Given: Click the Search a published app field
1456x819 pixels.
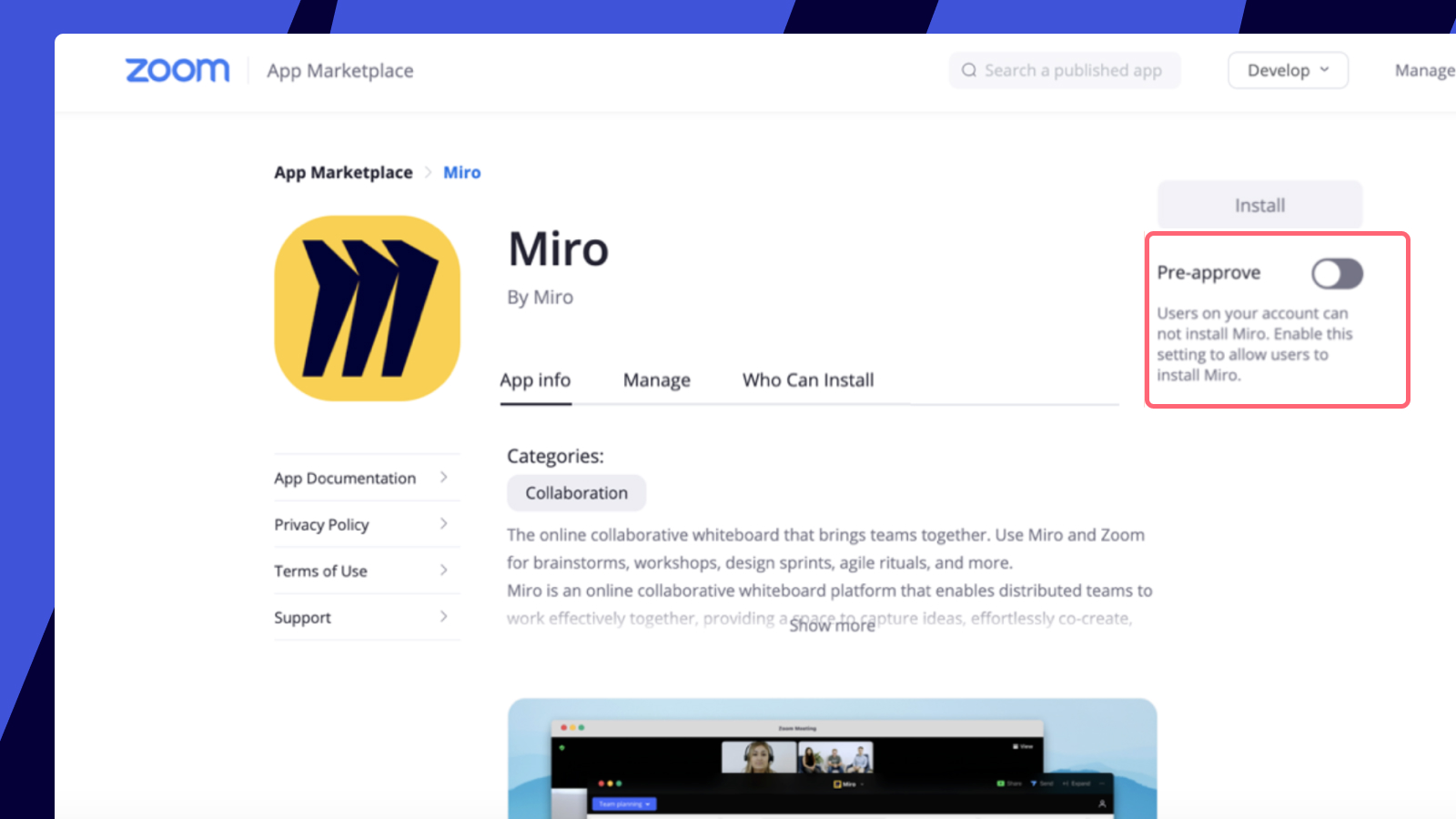Looking at the screenshot, I should click(x=1072, y=70).
